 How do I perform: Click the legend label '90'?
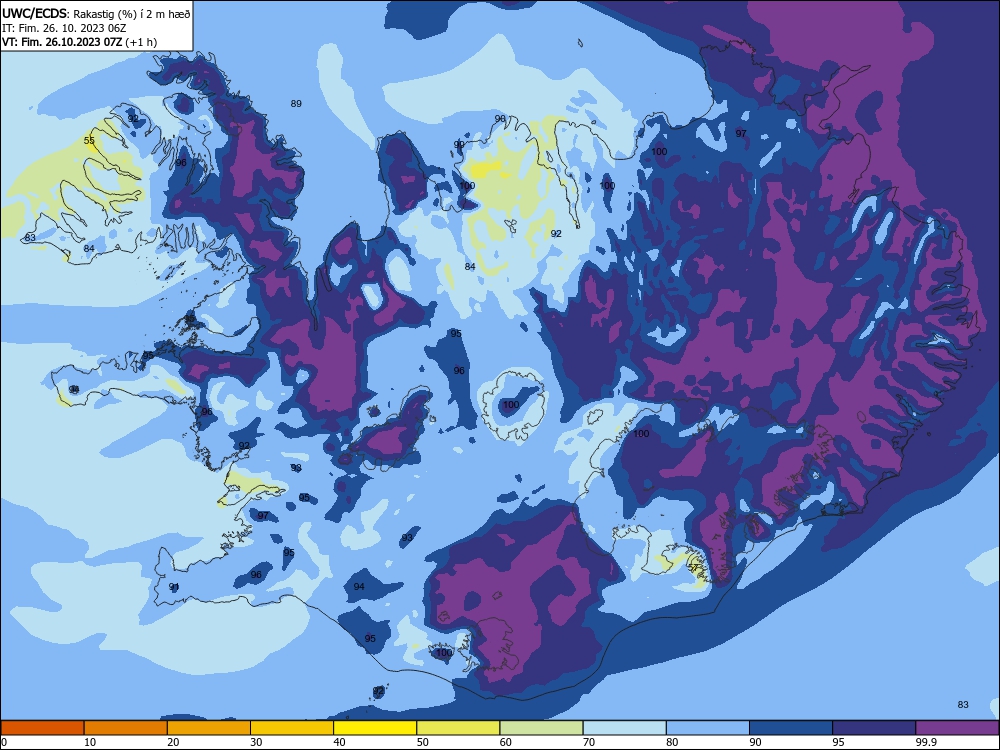pos(756,742)
